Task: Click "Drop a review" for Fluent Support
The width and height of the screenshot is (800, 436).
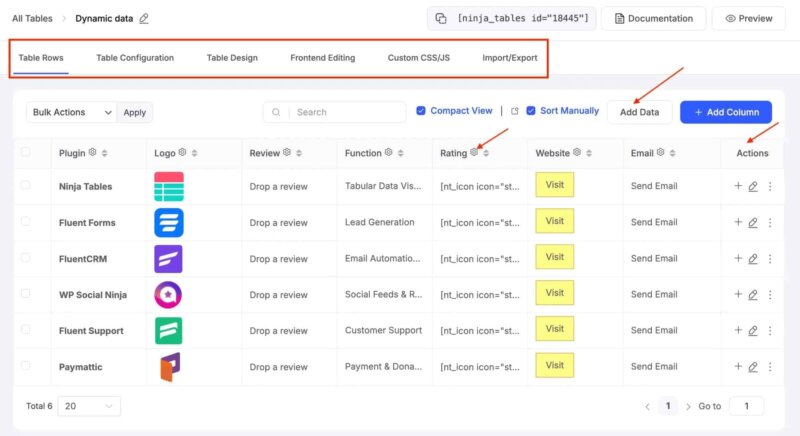Action: pyautogui.click(x=279, y=331)
